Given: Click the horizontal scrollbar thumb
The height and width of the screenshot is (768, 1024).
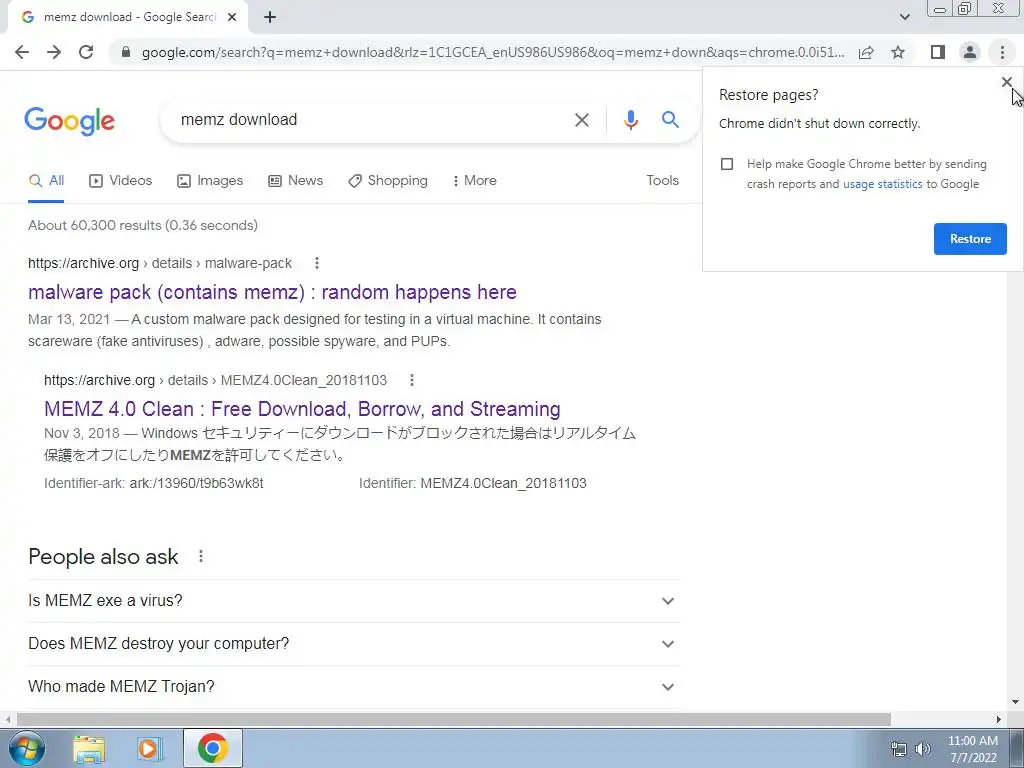Looking at the screenshot, I should coord(454,720).
